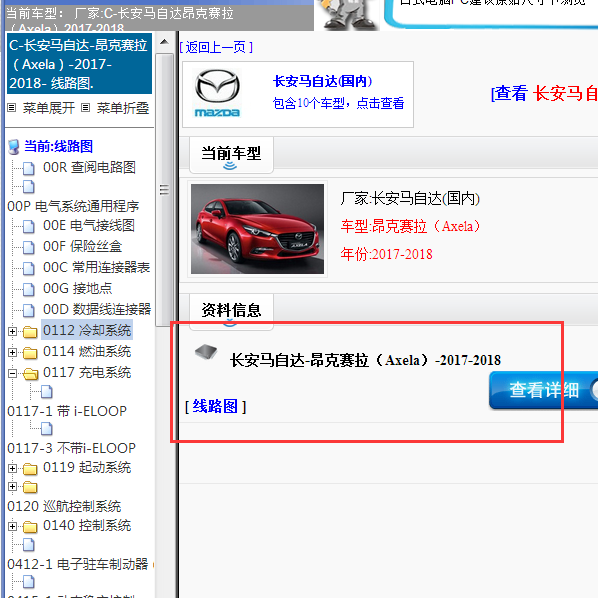Click the page icon beside 00C 常用连接器表
This screenshot has height=598, width=598.
[x=29, y=268]
